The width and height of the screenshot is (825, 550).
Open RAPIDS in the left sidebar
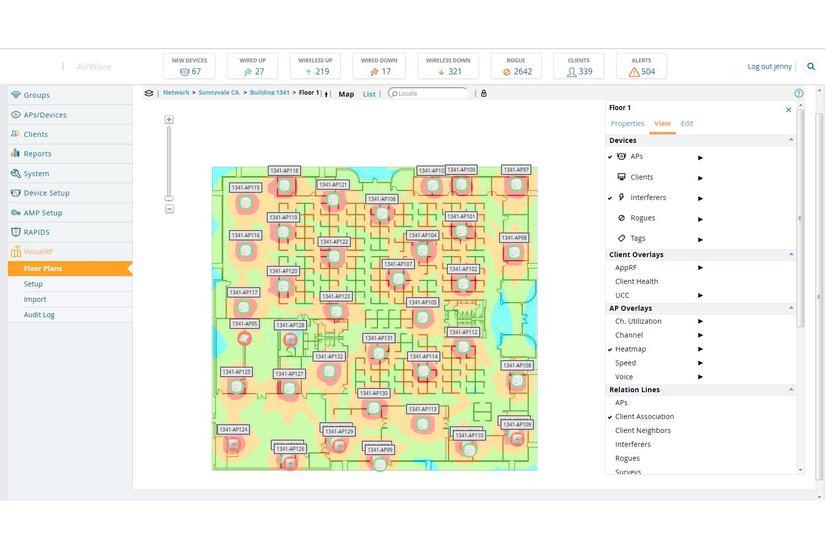click(x=36, y=232)
